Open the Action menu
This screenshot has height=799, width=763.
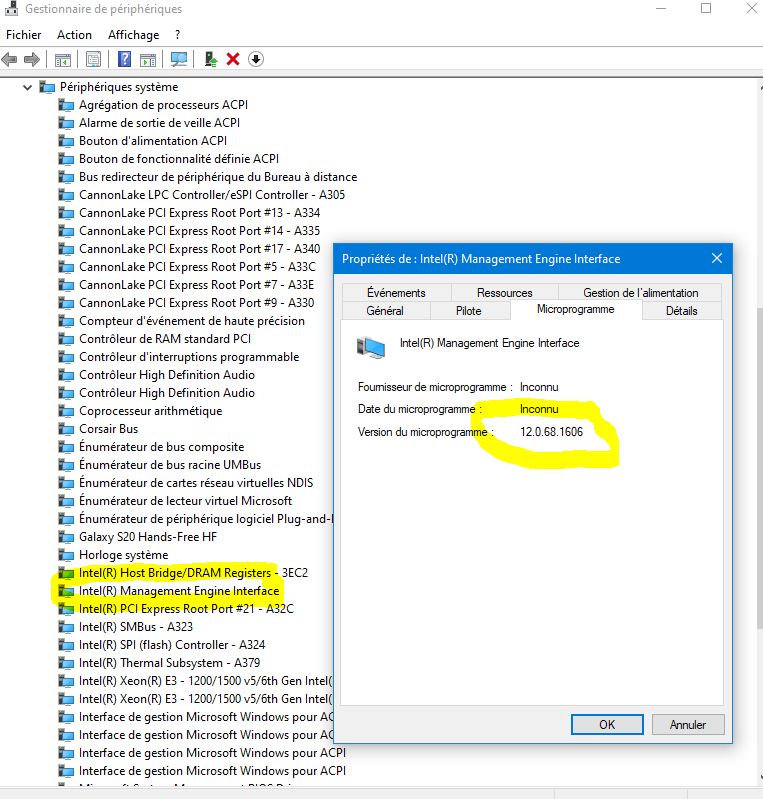(x=74, y=35)
